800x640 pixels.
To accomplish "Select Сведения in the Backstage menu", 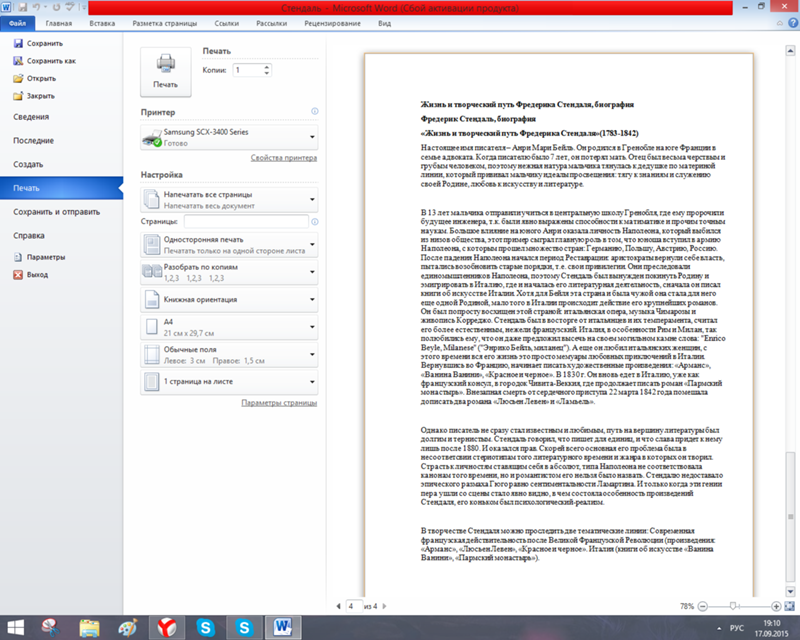I will [32, 117].
